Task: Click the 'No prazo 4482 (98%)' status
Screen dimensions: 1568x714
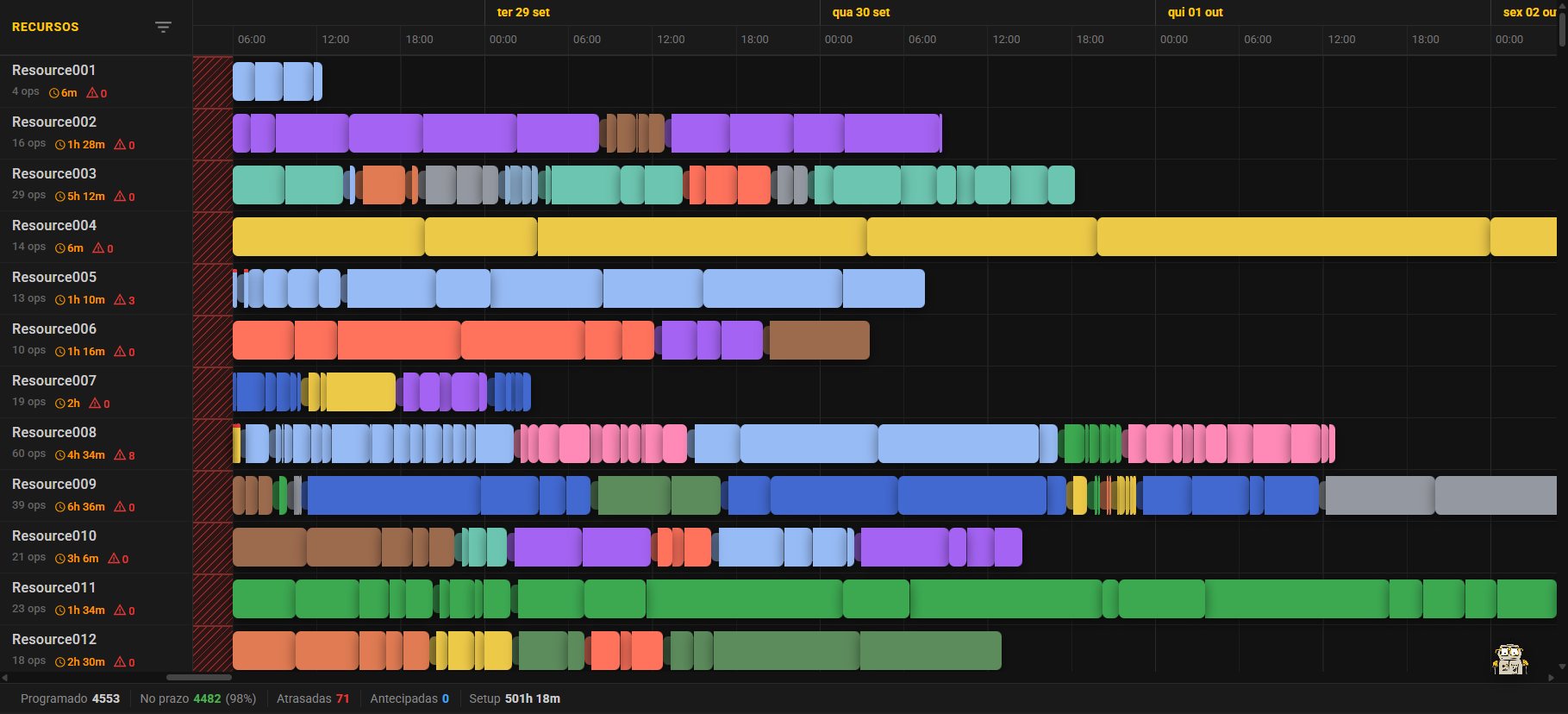Action: [x=198, y=698]
